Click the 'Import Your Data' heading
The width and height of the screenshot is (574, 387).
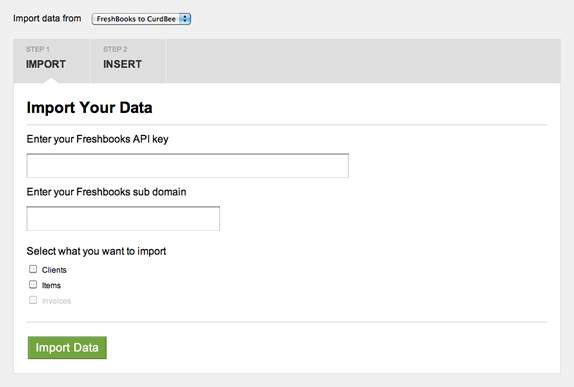tap(89, 108)
